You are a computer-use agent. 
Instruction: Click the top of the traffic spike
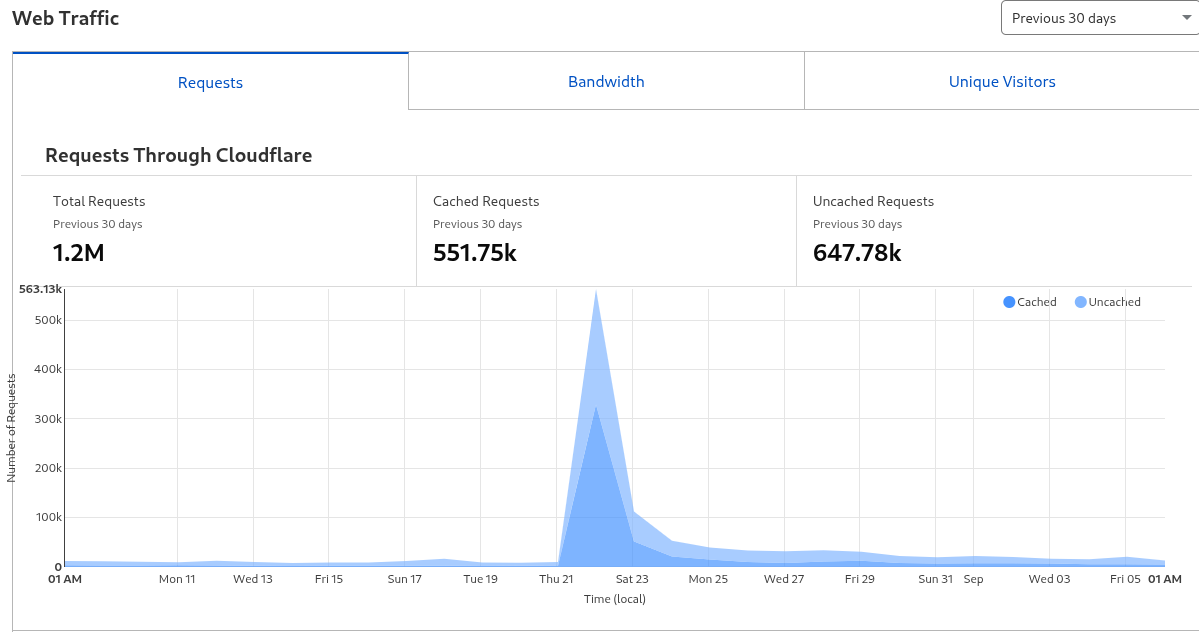(596, 293)
